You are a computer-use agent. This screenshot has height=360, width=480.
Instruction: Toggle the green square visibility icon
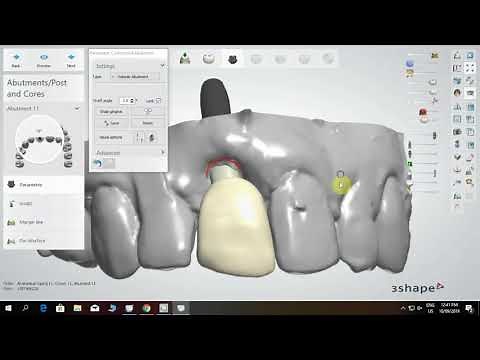pos(410,164)
